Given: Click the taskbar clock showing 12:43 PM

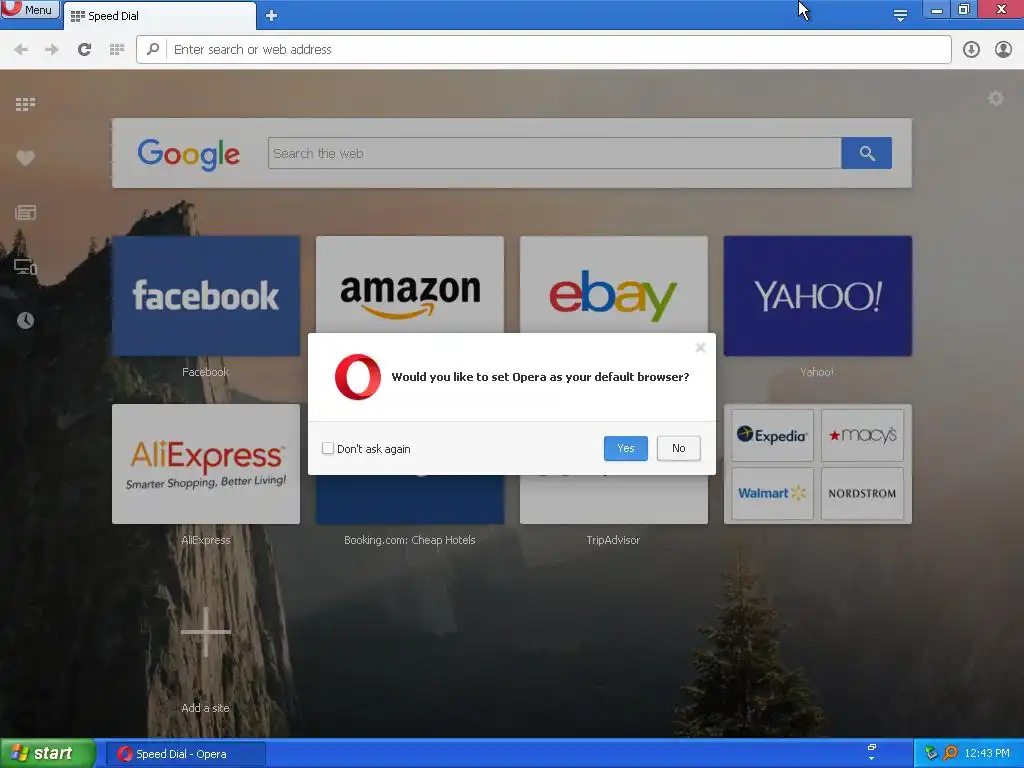Looking at the screenshot, I should 987,753.
